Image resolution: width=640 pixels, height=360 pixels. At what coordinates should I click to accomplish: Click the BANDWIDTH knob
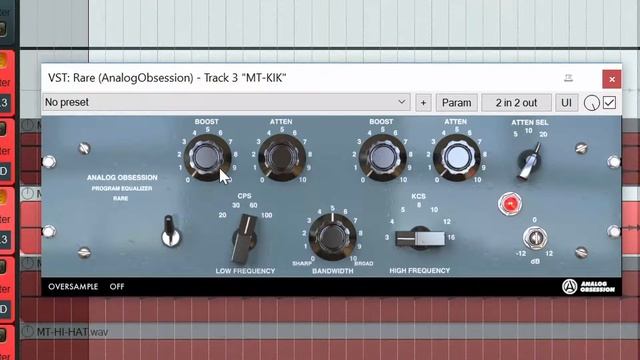coord(333,236)
